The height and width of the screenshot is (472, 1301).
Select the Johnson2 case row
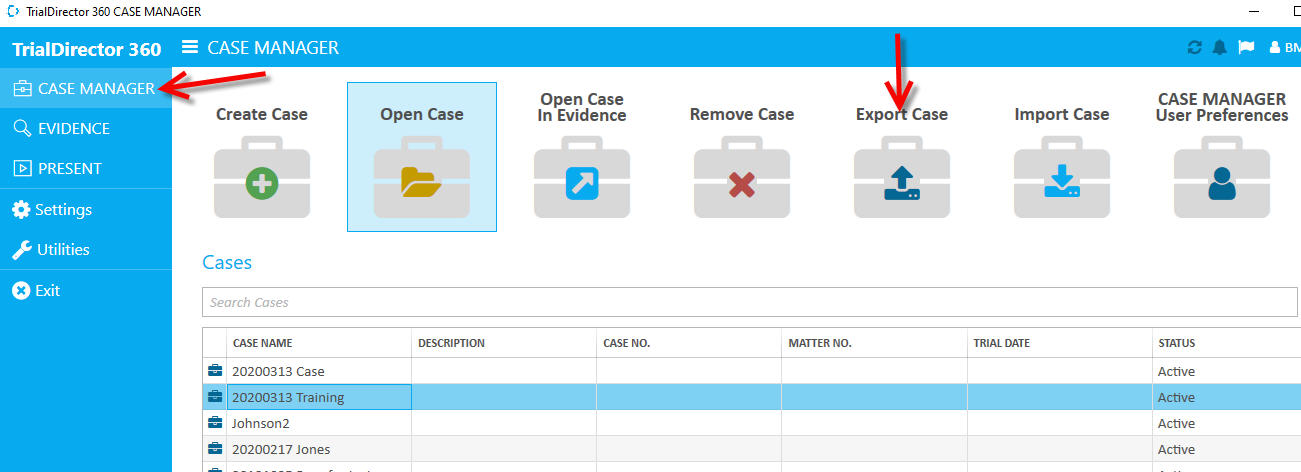751,423
